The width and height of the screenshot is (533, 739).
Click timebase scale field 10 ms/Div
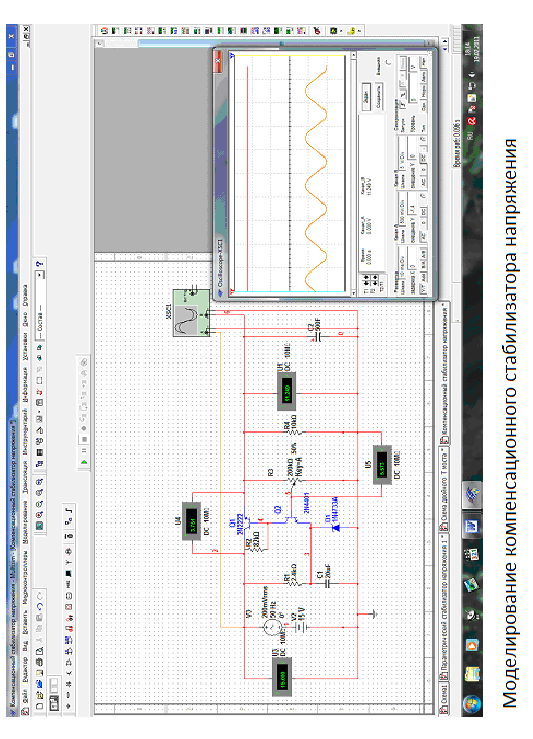coord(402,264)
